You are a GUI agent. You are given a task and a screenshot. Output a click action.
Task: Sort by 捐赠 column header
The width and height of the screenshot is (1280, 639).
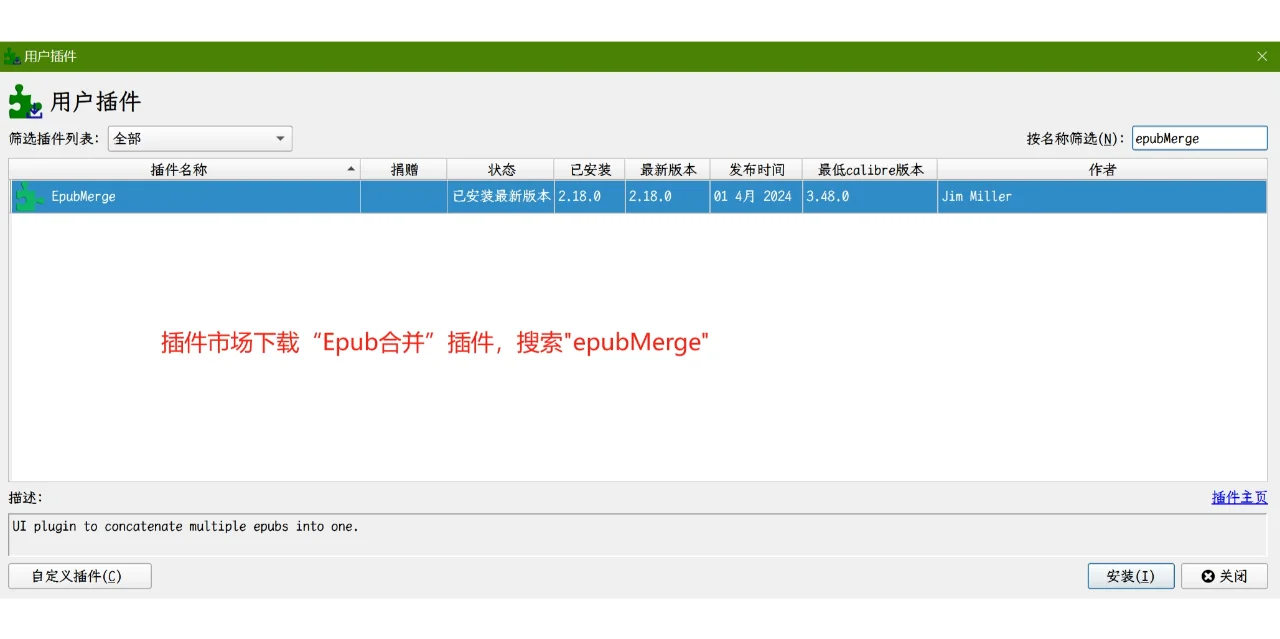[404, 170]
